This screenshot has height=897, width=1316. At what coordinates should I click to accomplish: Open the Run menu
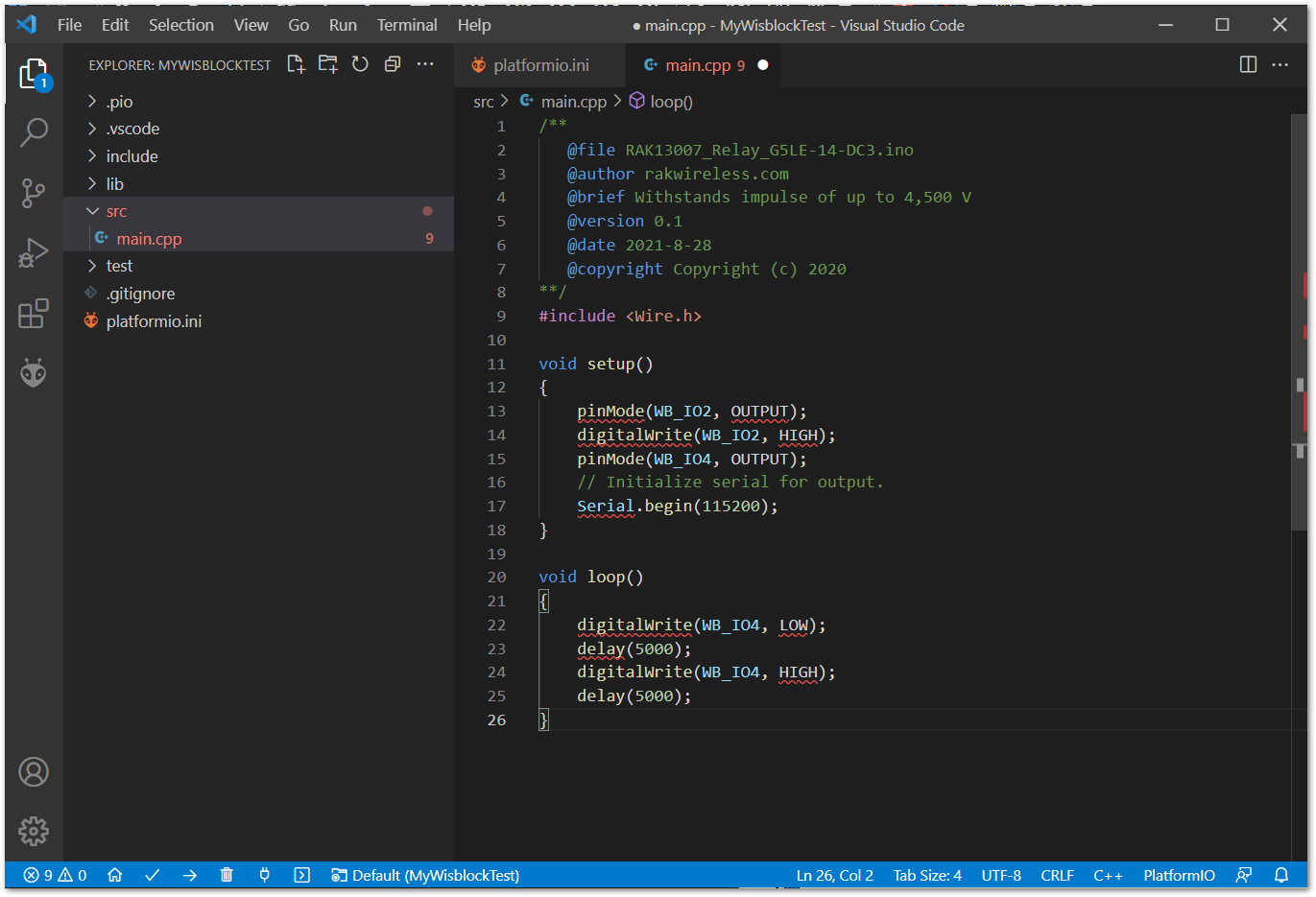343,25
